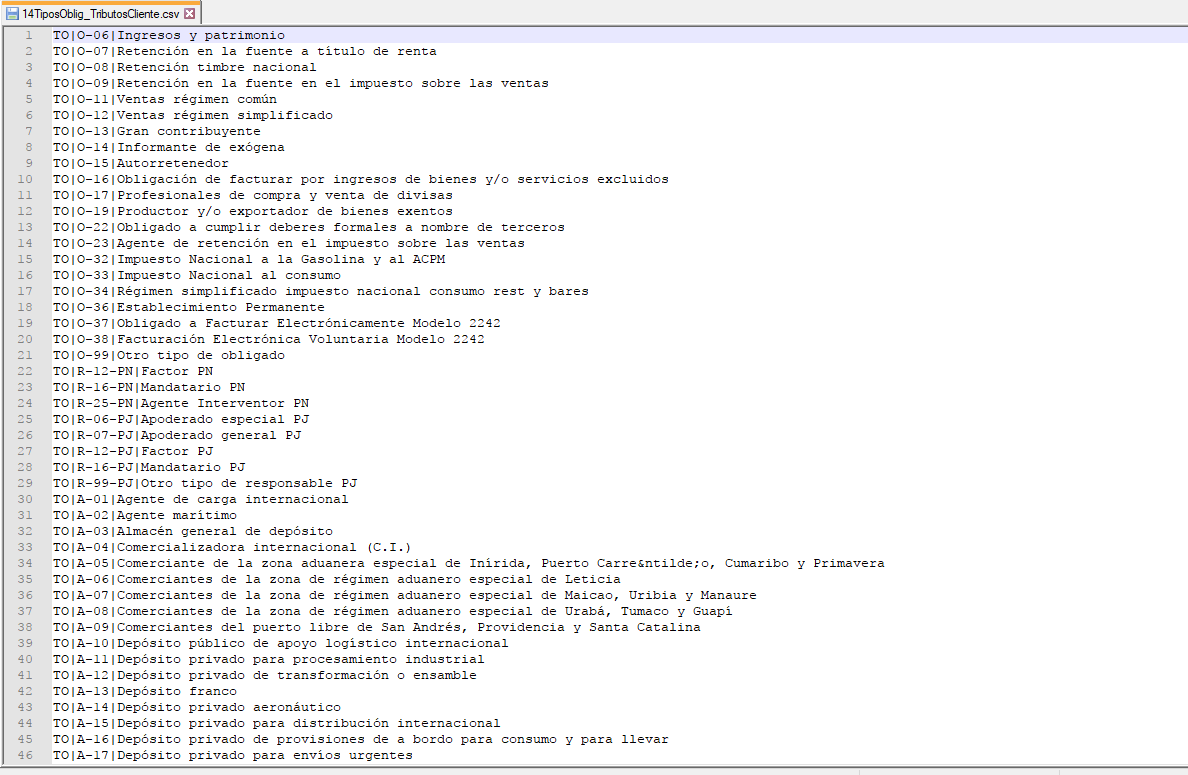Click the A-06 'régimen aduanero especial de Leticia' line
Image resolution: width=1188 pixels, height=775 pixels.
click(x=337, y=580)
